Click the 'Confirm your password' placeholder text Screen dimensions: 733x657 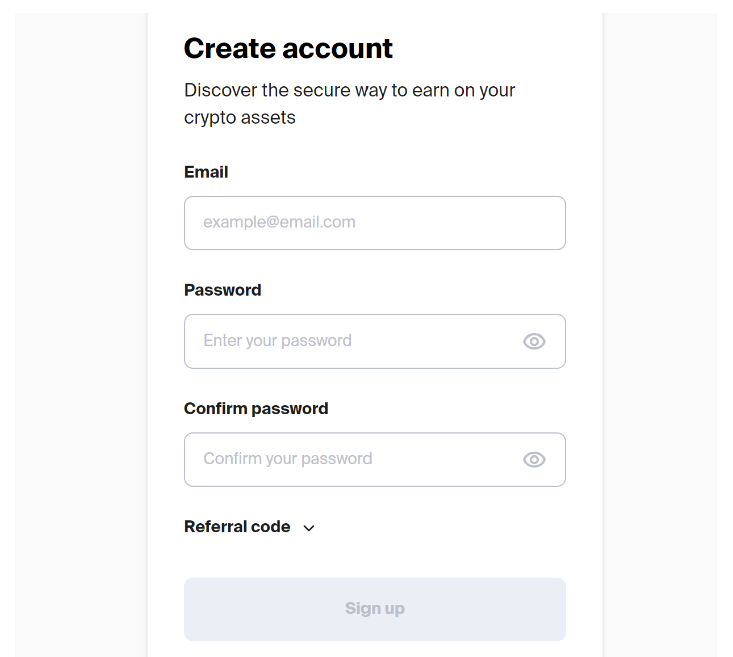287,459
